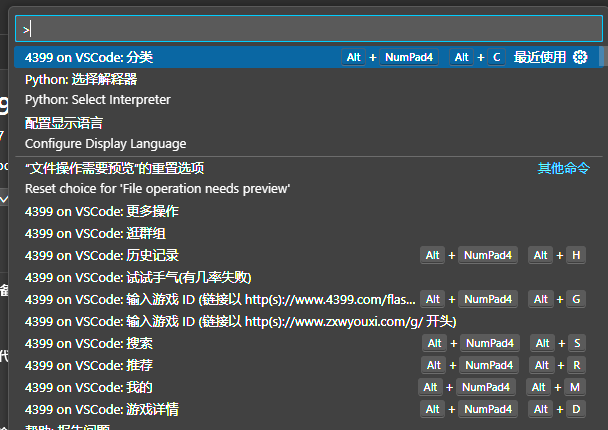The width and height of the screenshot is (608, 430).
Task: Select the game ID input for www.4399.com links
Action: 309,299
